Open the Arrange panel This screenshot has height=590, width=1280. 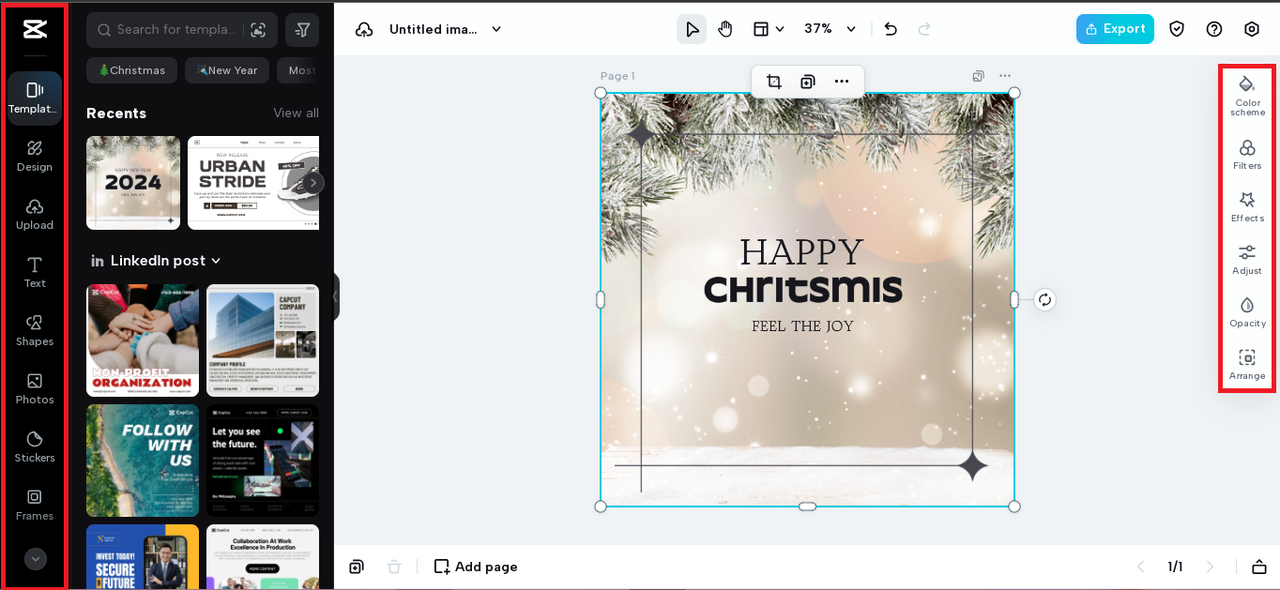[1247, 365]
